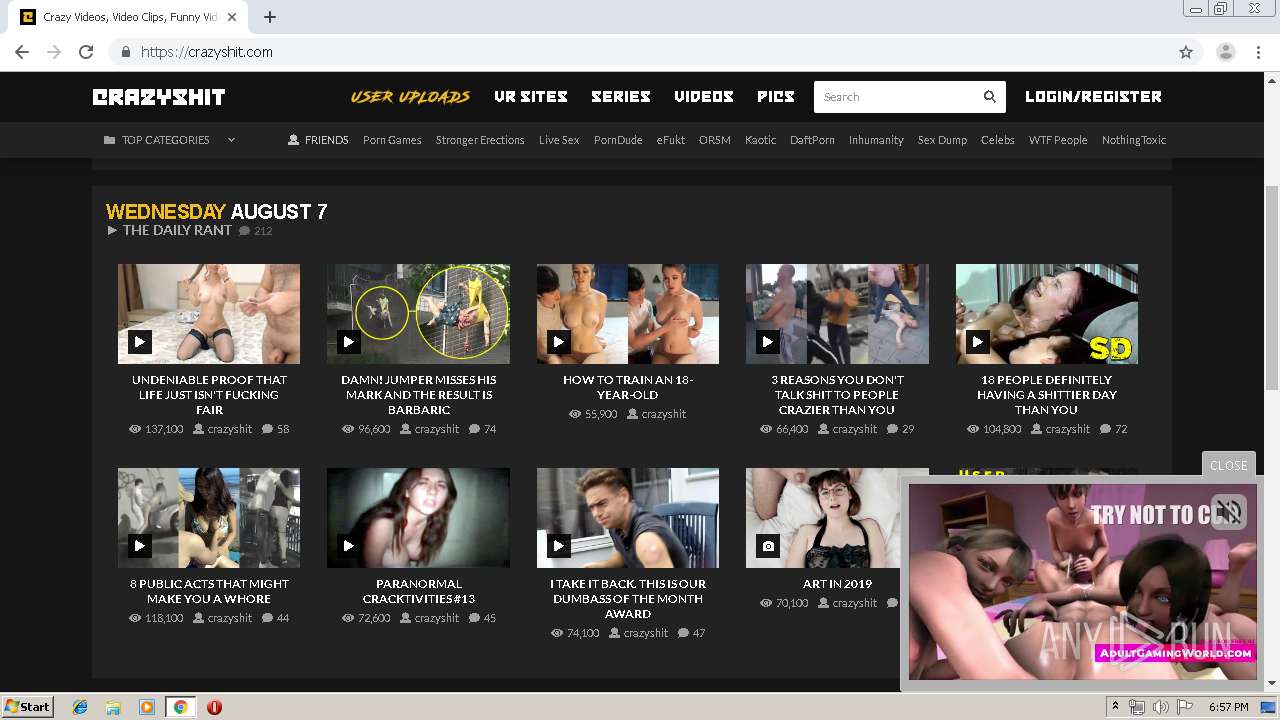Click the comment bubble next to 212
The width and height of the screenshot is (1280, 720).
(x=244, y=231)
